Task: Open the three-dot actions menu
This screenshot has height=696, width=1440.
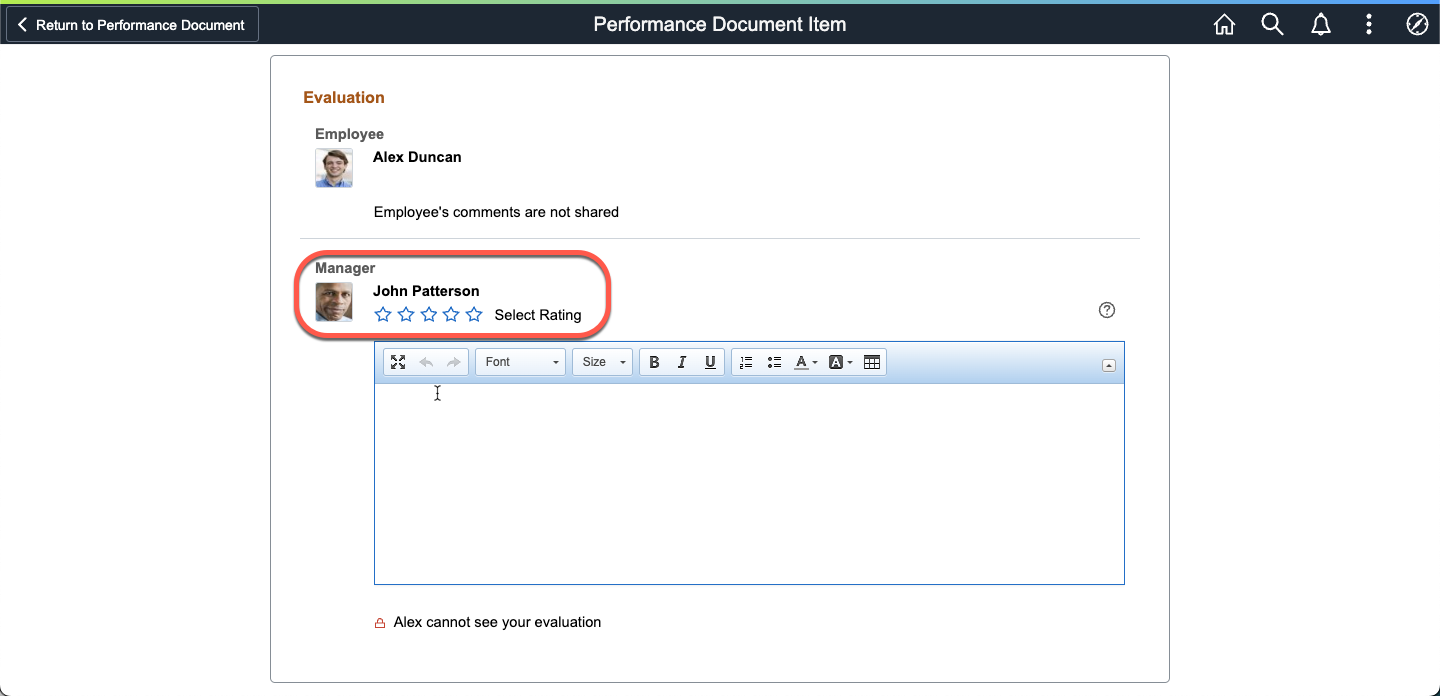Action: pyautogui.click(x=1369, y=25)
